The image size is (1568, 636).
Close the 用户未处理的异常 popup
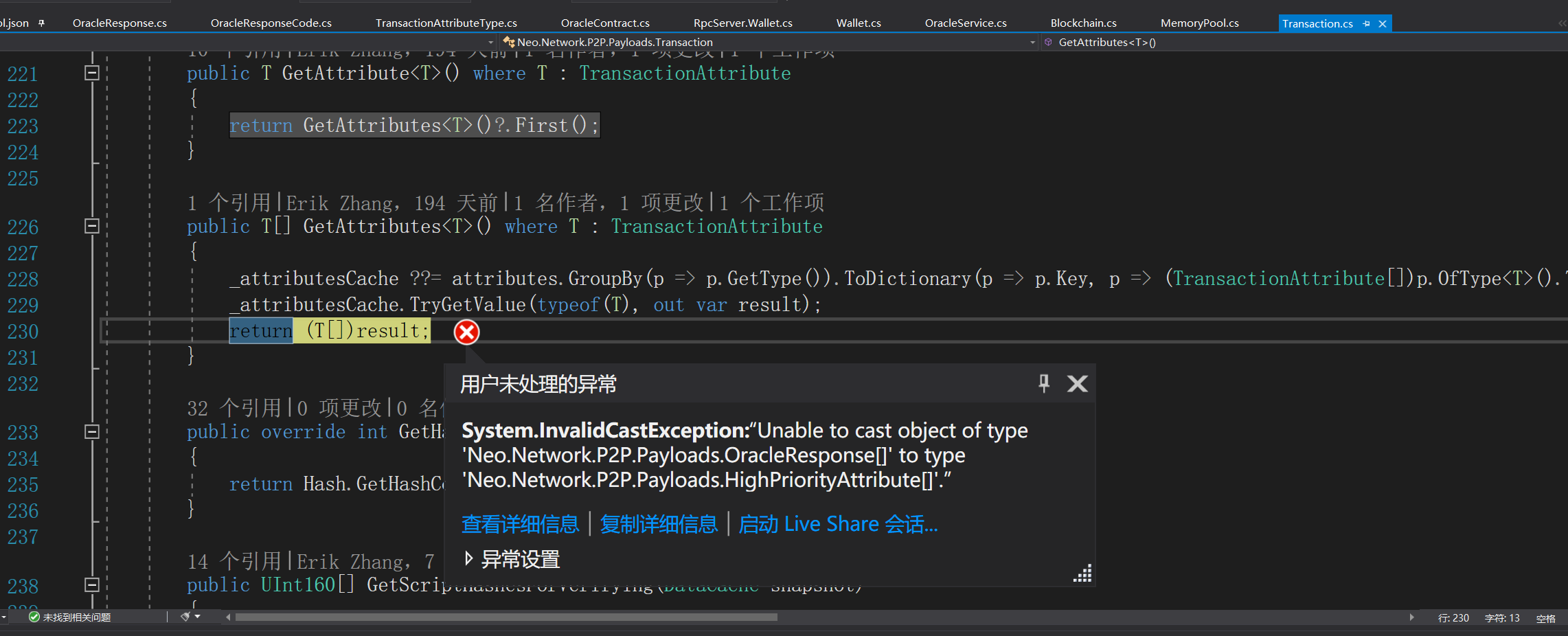pyautogui.click(x=1077, y=383)
